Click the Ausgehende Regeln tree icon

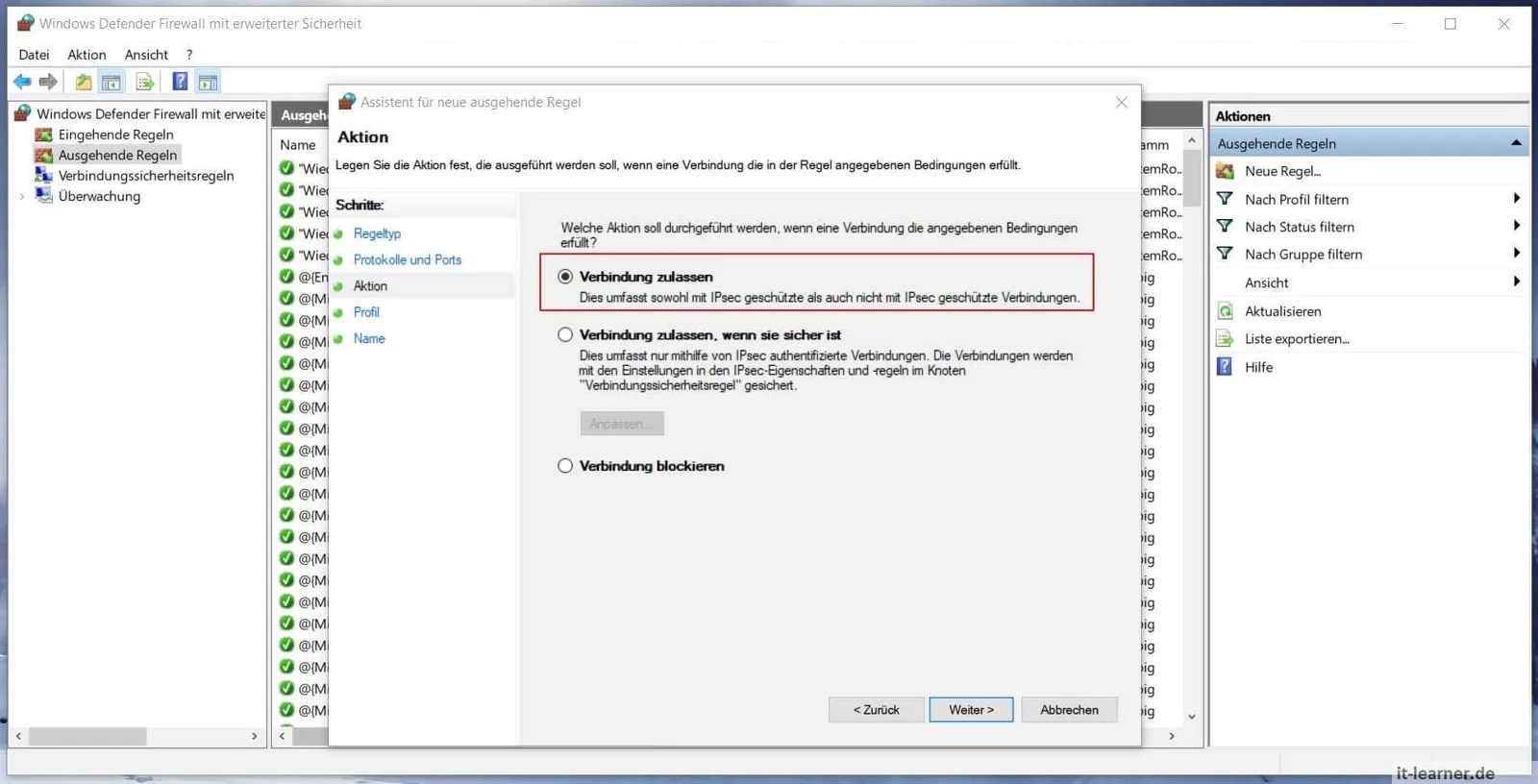pyautogui.click(x=44, y=155)
